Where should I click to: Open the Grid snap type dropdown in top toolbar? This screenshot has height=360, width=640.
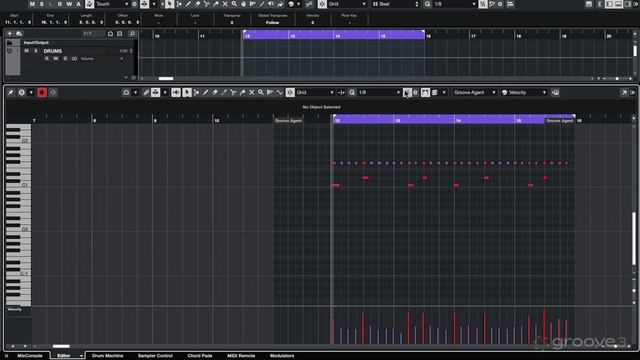[x=348, y=4]
